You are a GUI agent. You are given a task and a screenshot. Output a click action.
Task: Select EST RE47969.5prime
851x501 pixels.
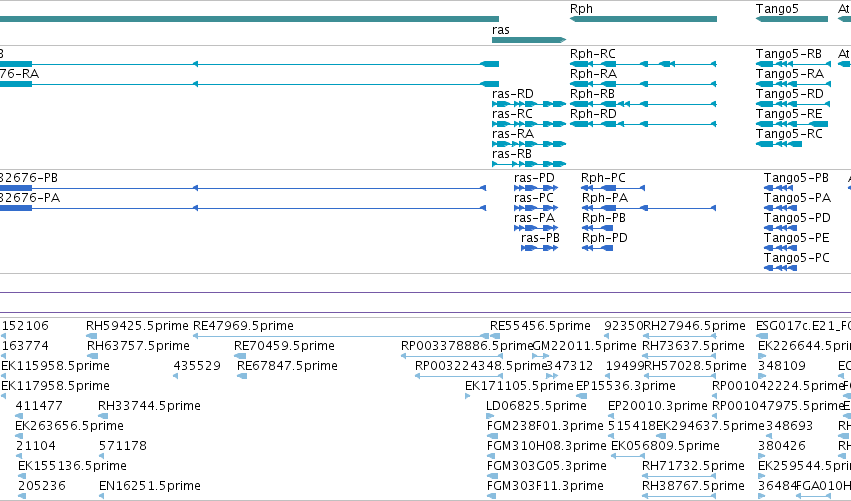tap(244, 326)
